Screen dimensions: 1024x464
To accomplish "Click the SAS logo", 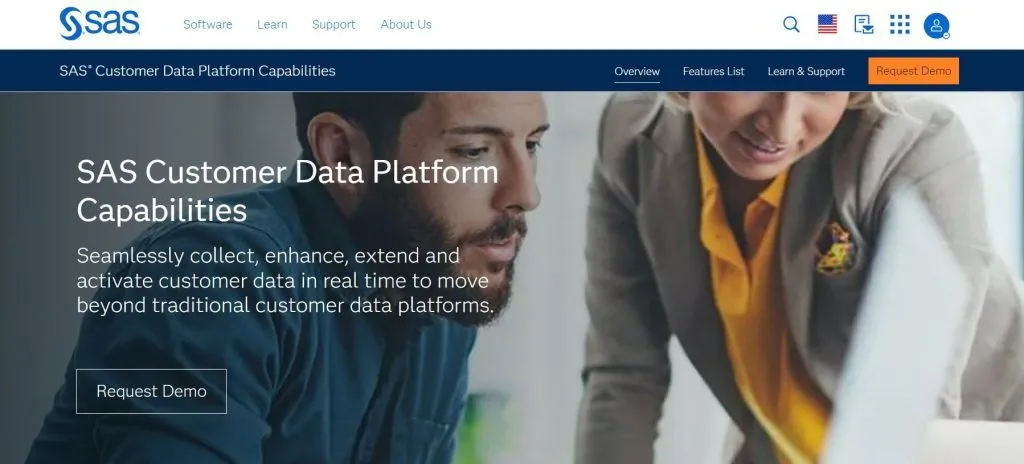I will pyautogui.click(x=99, y=24).
